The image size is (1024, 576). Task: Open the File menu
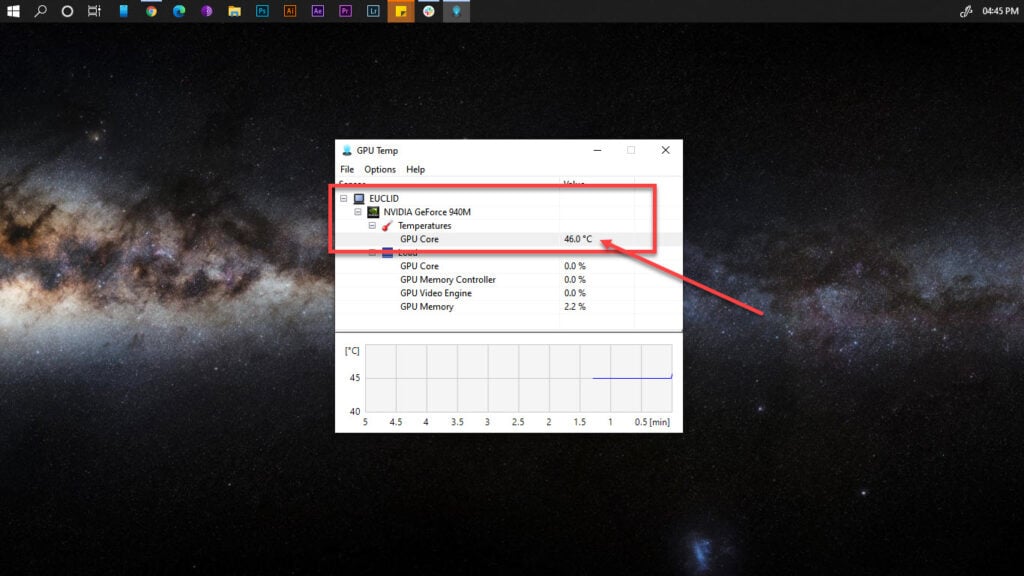(x=347, y=170)
